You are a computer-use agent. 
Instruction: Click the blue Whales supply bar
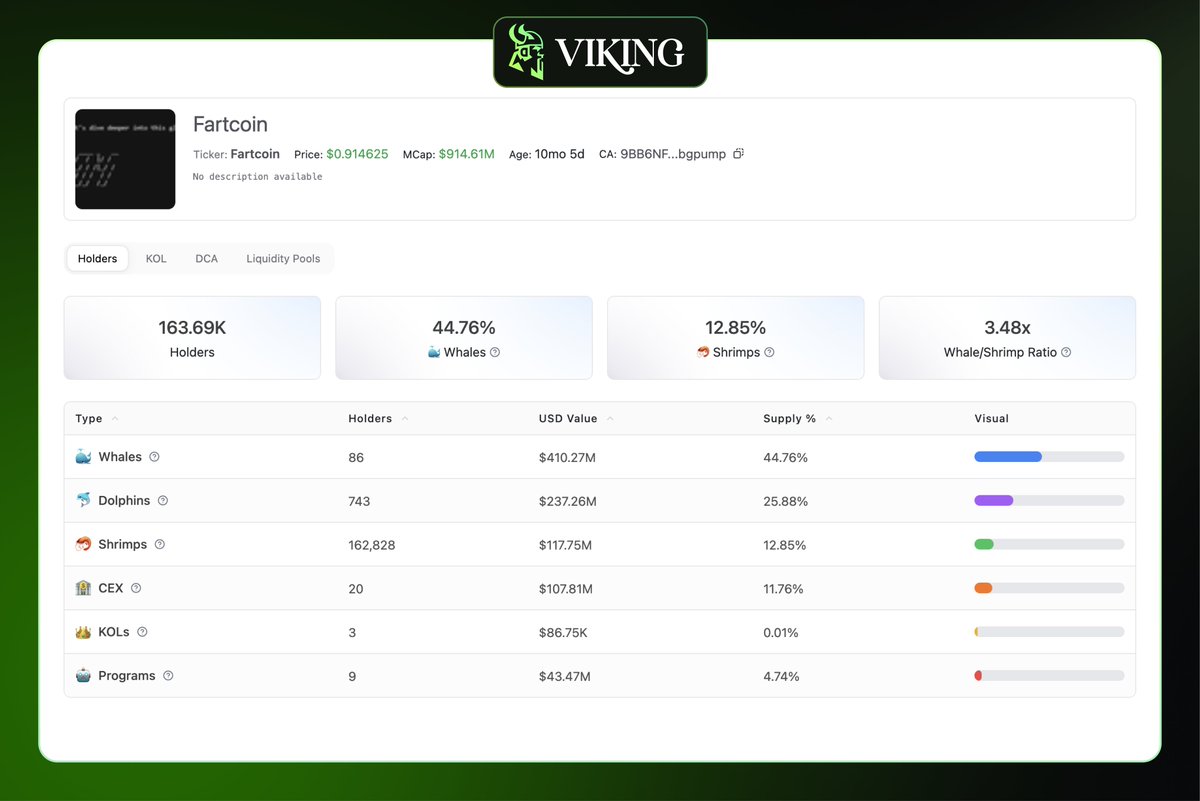[x=1008, y=457]
